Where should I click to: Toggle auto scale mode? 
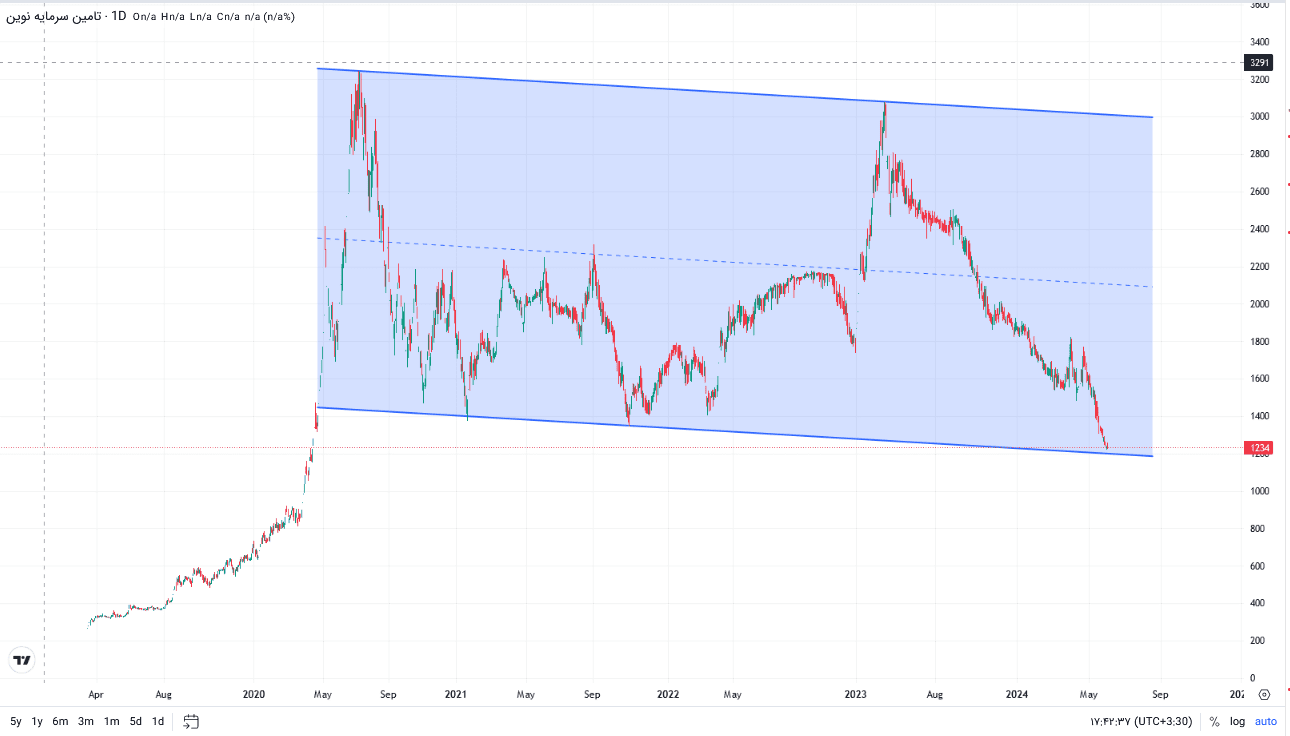point(1266,722)
